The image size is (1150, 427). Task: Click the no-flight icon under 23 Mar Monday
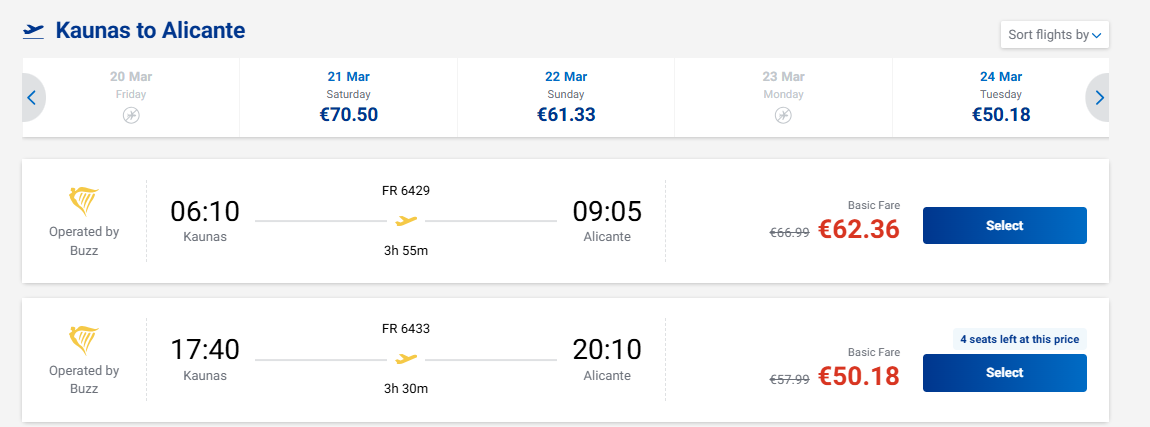click(783, 116)
